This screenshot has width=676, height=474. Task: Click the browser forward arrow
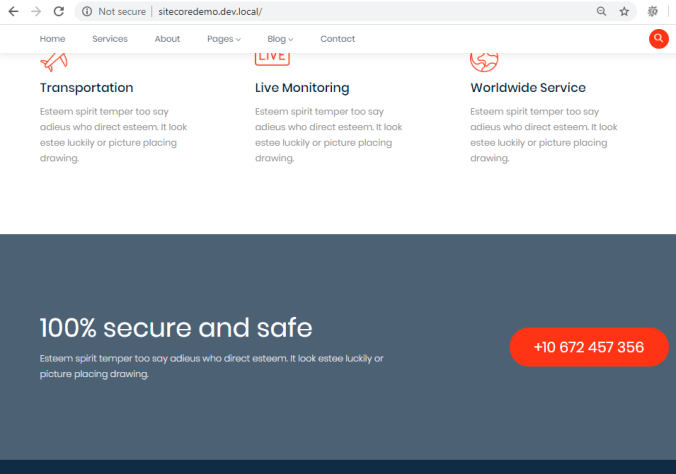(x=36, y=11)
